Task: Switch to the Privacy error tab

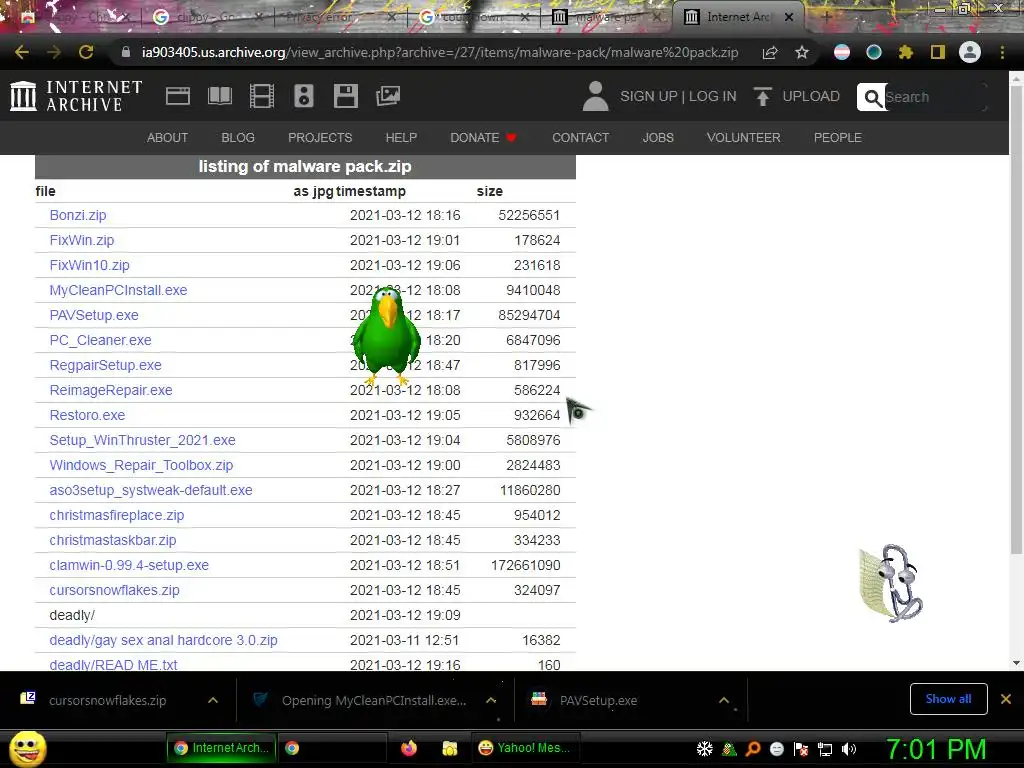Action: [340, 18]
